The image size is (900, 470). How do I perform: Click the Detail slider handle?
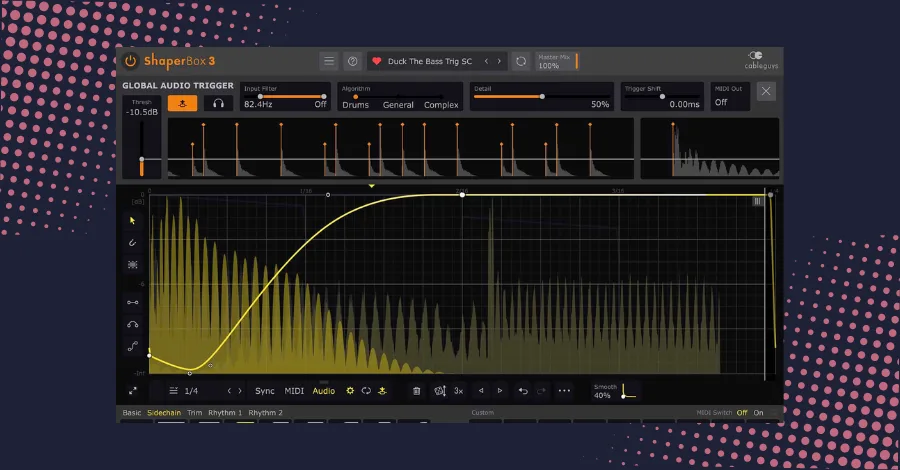coord(542,96)
